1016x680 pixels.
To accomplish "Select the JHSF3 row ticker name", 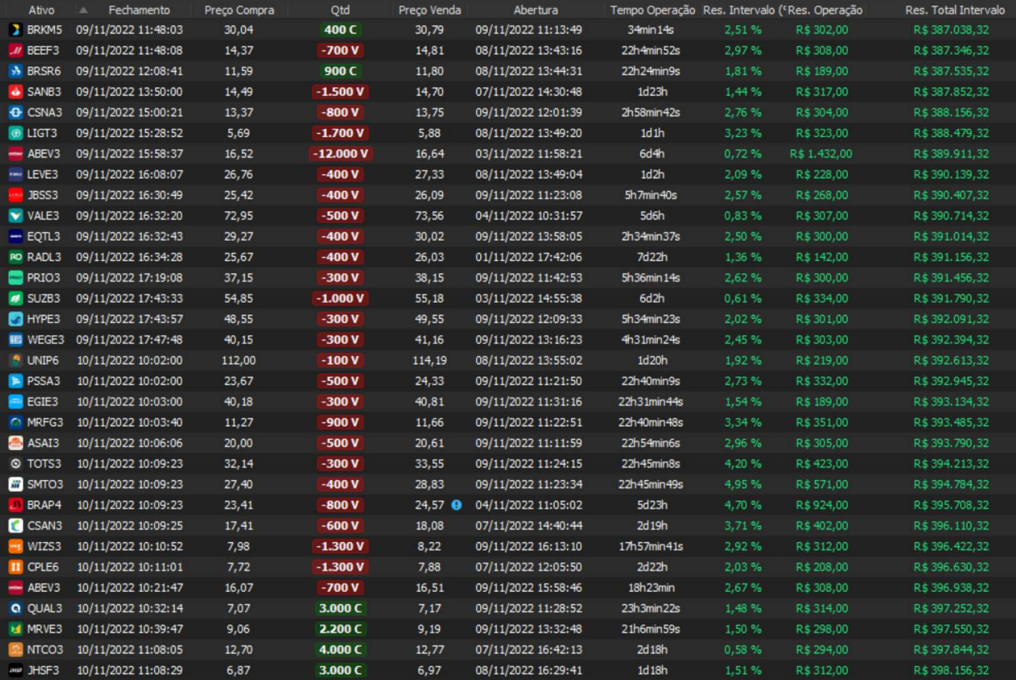I will click(44, 670).
